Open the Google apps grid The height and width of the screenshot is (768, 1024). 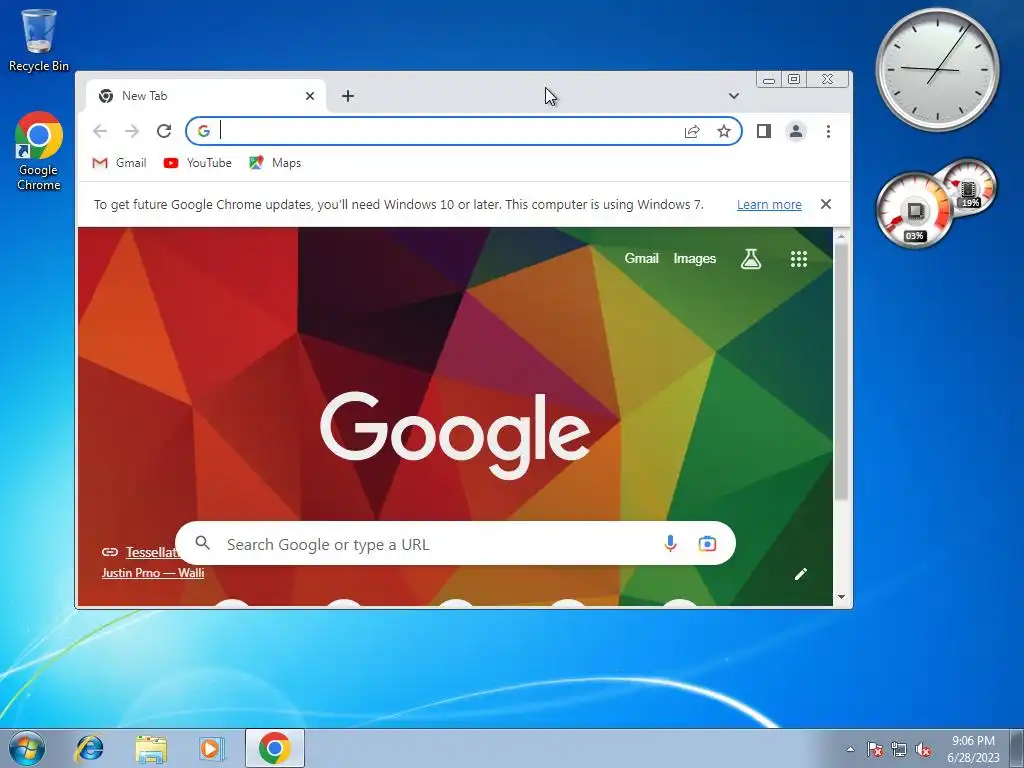click(799, 259)
